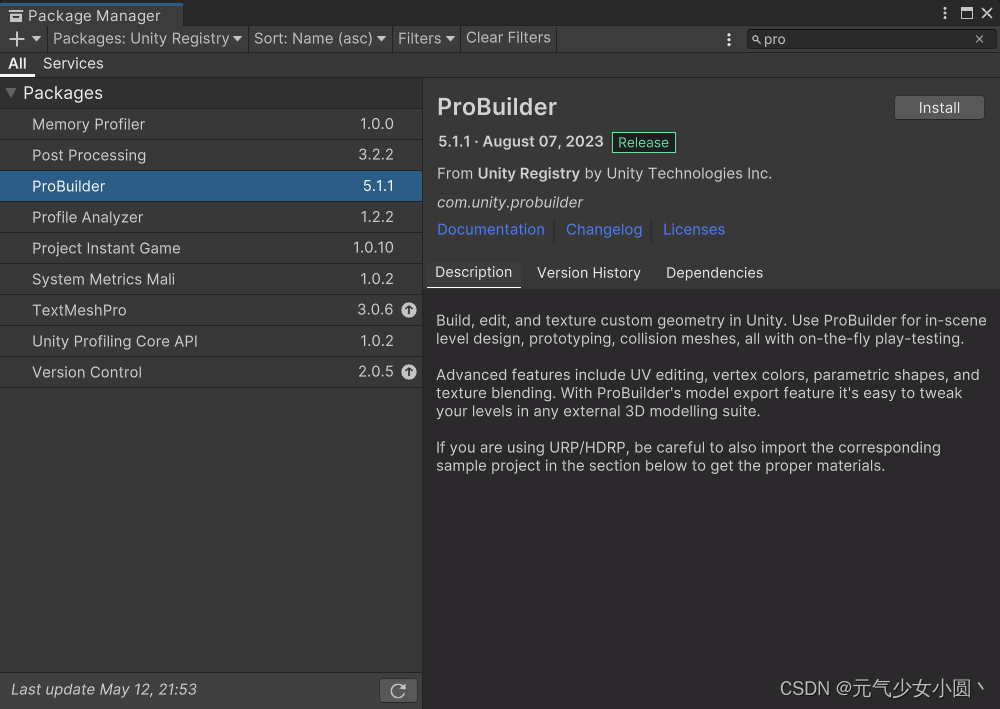Open the toolbar three-dot options menu
The height and width of the screenshot is (709, 1000).
pyautogui.click(x=729, y=40)
